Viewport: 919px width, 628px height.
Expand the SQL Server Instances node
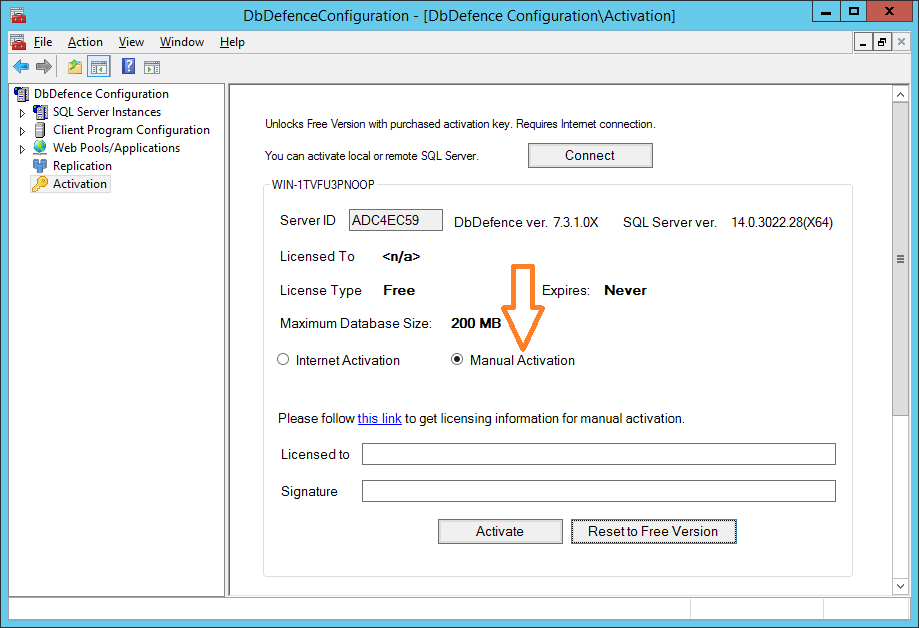(x=23, y=113)
